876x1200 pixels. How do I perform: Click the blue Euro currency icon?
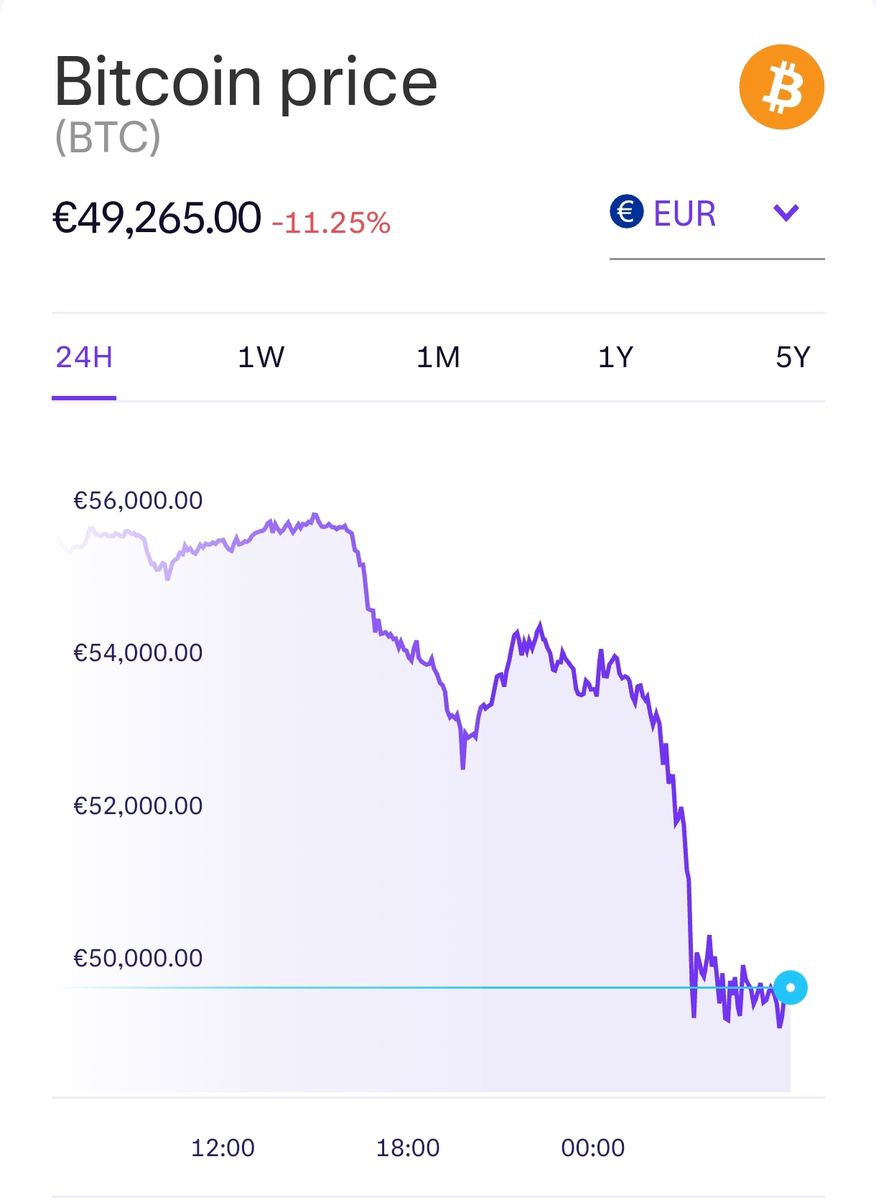pos(626,212)
